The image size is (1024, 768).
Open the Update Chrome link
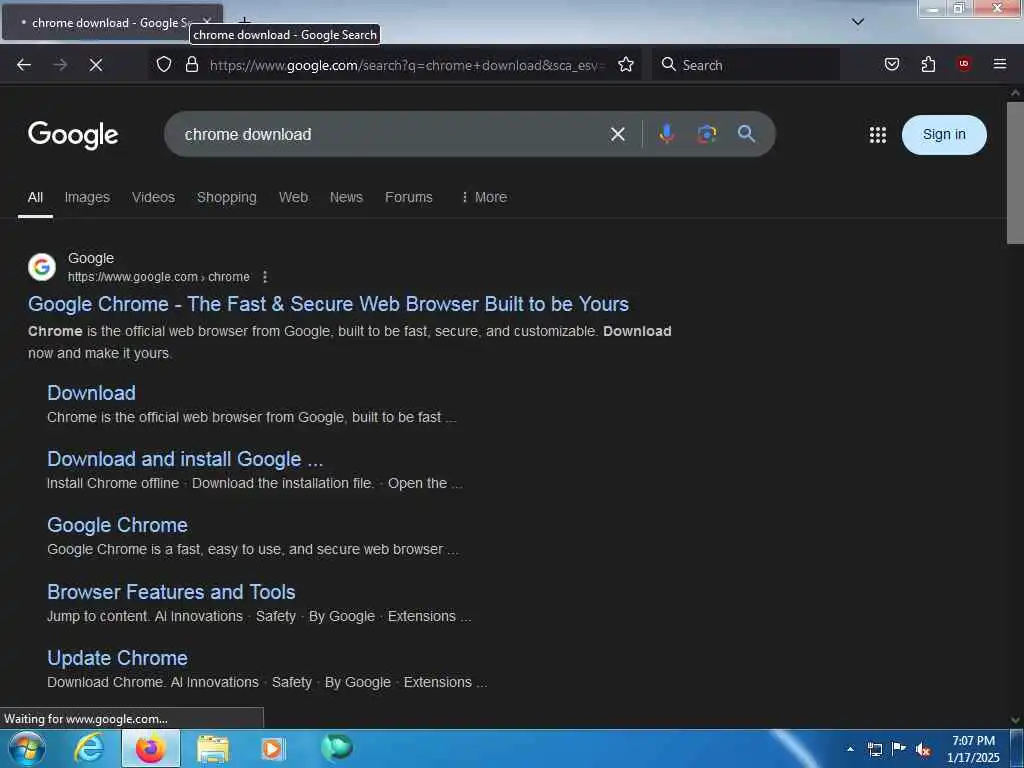(118, 658)
